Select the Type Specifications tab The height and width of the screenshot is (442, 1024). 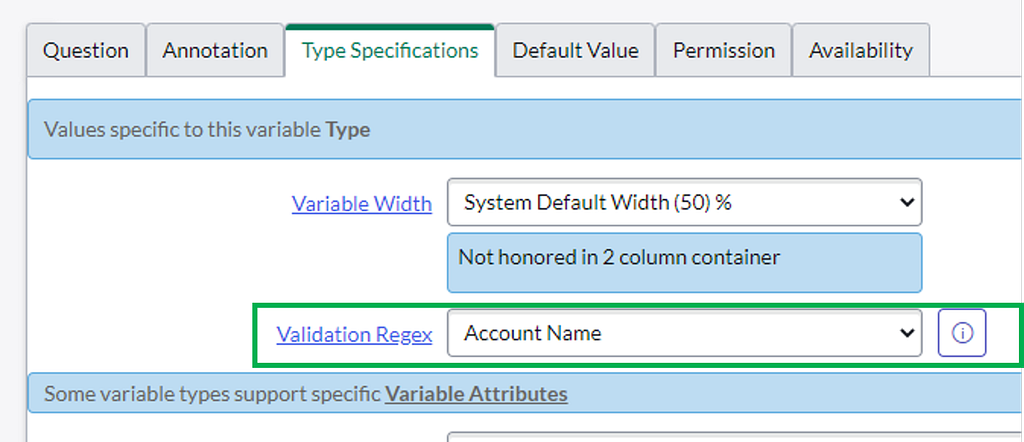[390, 50]
